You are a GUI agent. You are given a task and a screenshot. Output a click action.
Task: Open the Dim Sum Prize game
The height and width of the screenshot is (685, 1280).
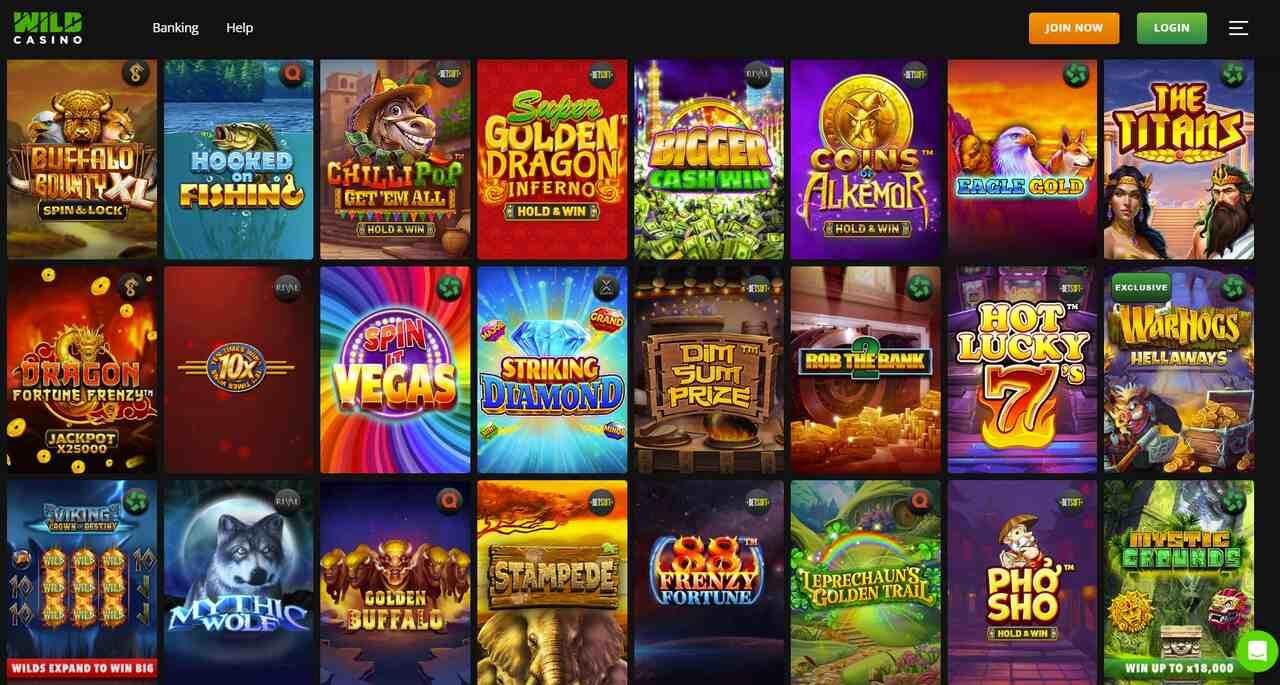point(709,370)
